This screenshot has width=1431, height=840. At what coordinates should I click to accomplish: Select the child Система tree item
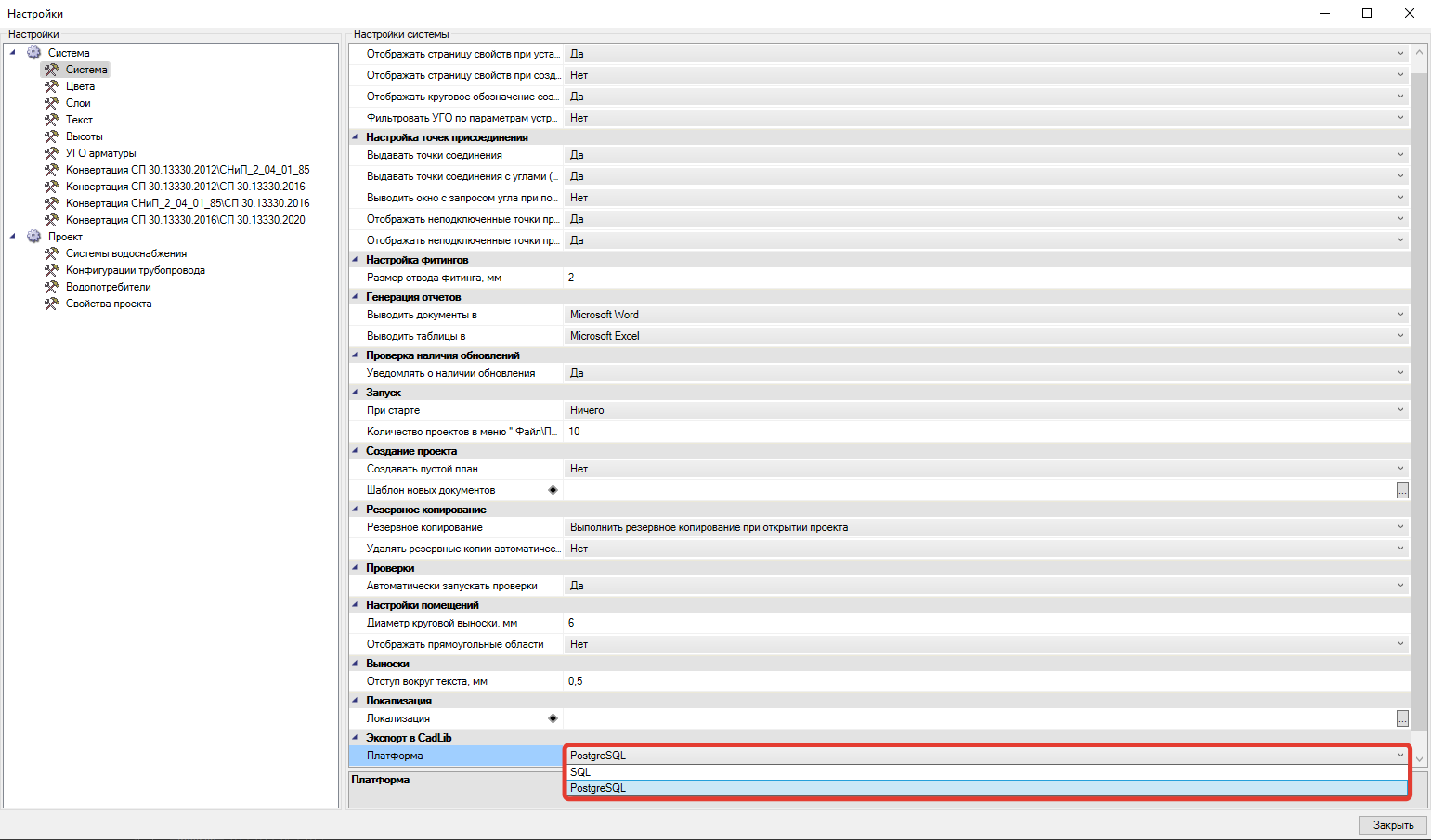click(x=86, y=70)
